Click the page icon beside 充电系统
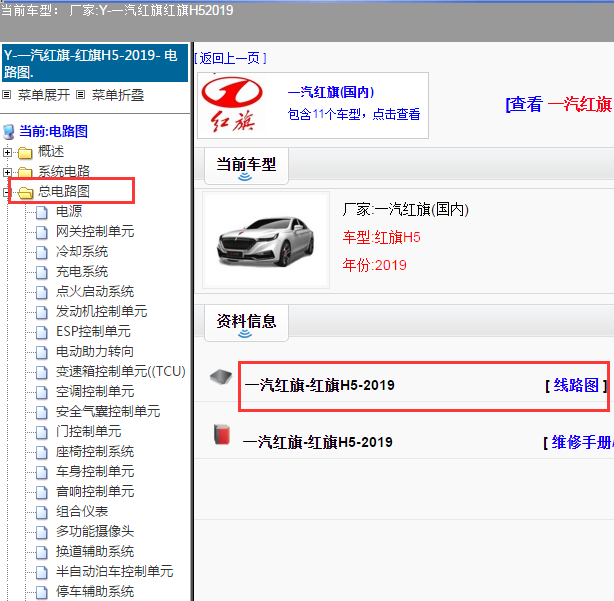The image size is (614, 601). tap(42, 272)
